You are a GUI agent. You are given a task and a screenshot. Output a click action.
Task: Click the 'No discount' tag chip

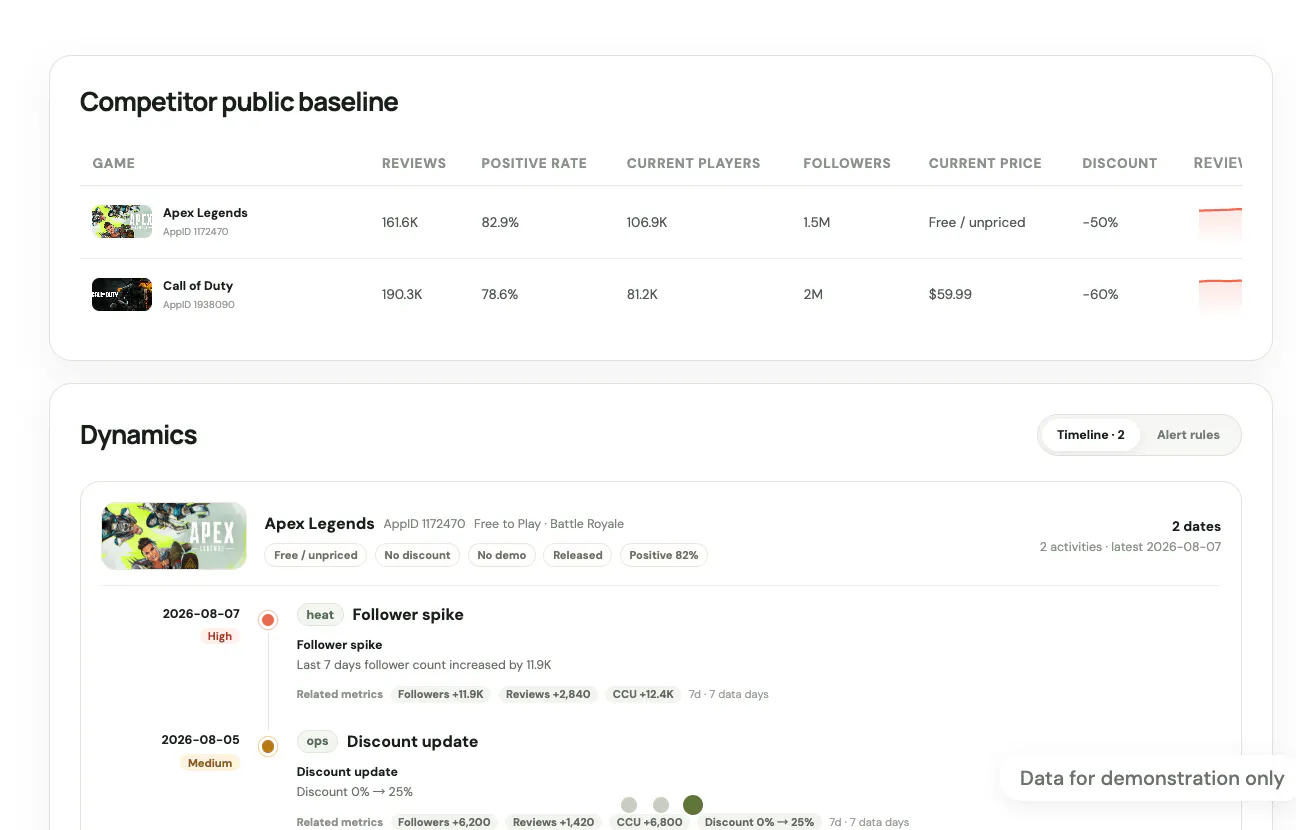click(x=418, y=555)
